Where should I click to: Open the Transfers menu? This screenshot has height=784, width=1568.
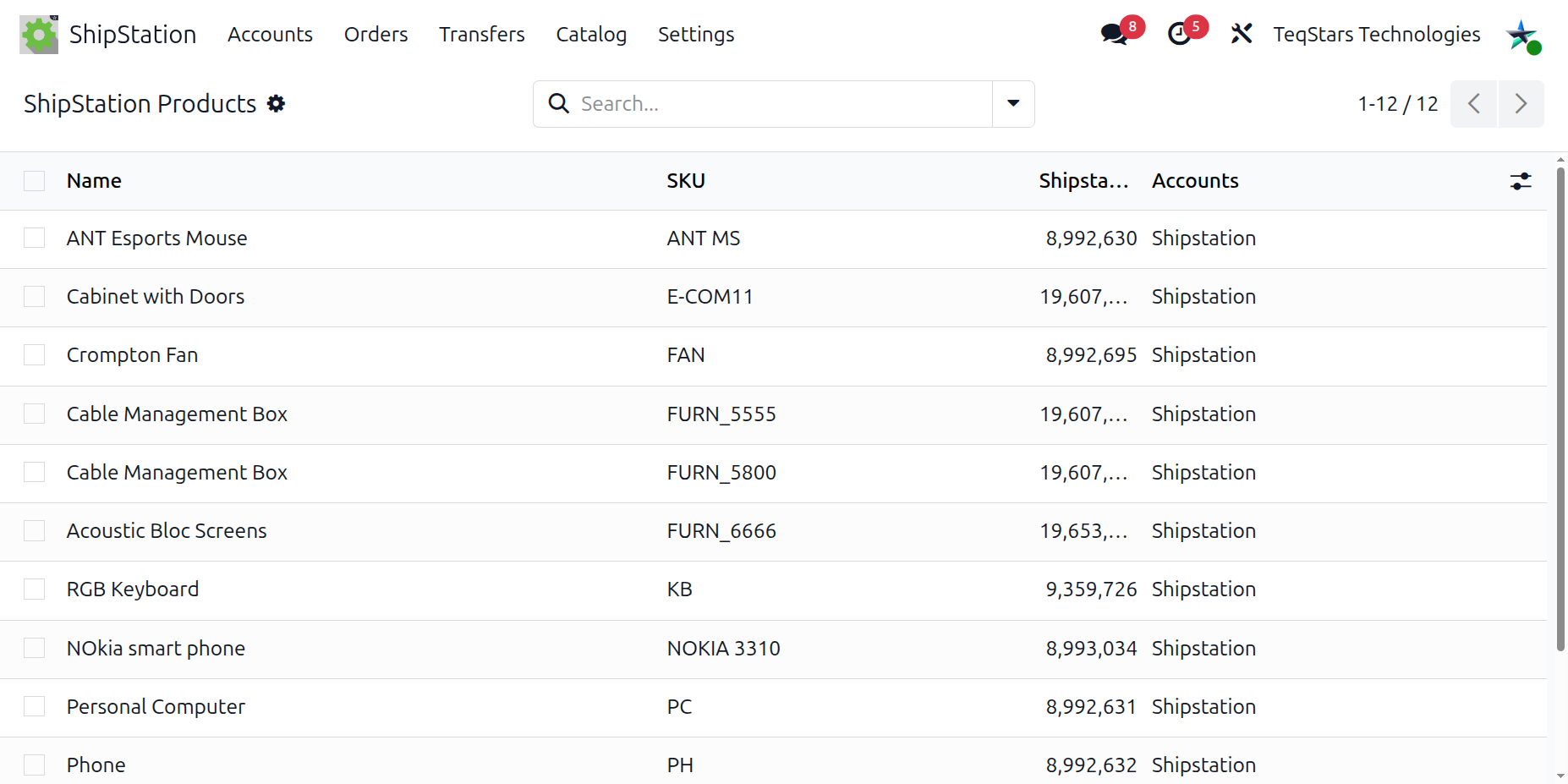[482, 34]
